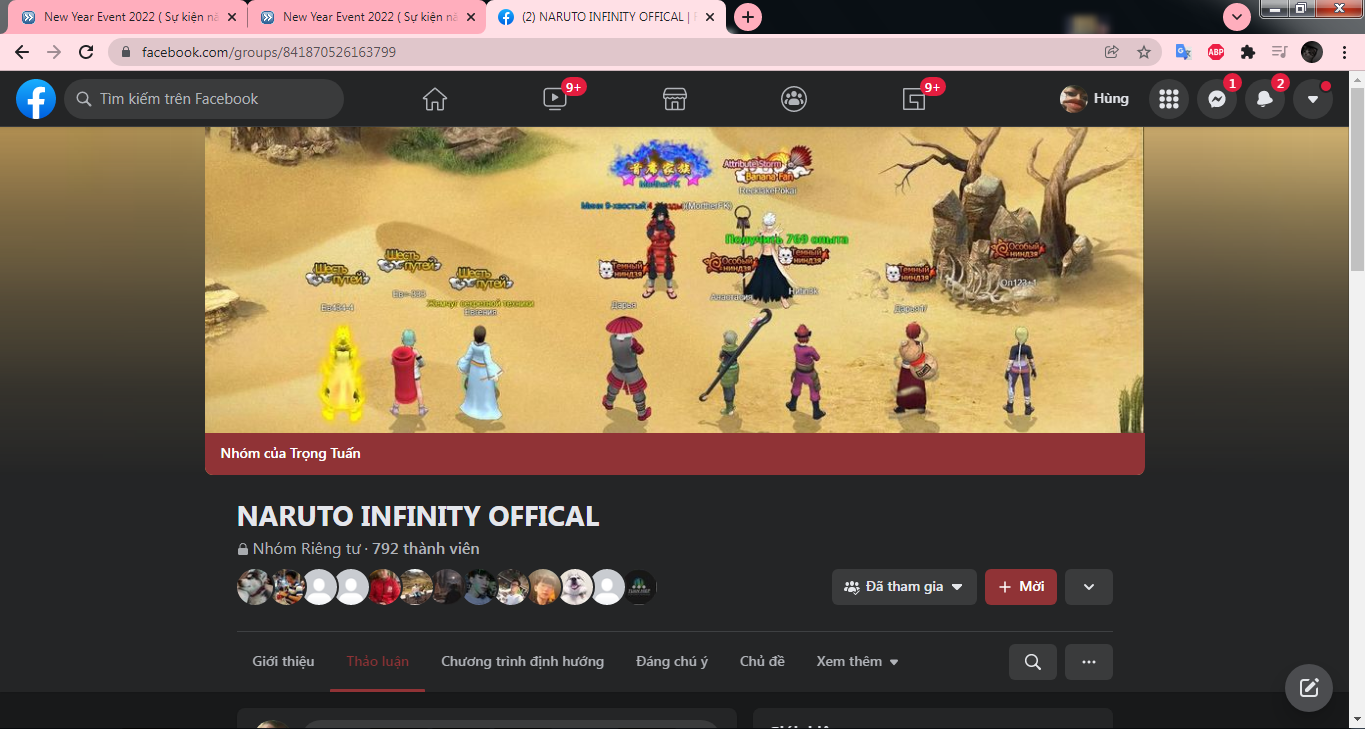Click the NARUTO INFINITY OFFICAL group title
The width and height of the screenshot is (1365, 729).
418,516
